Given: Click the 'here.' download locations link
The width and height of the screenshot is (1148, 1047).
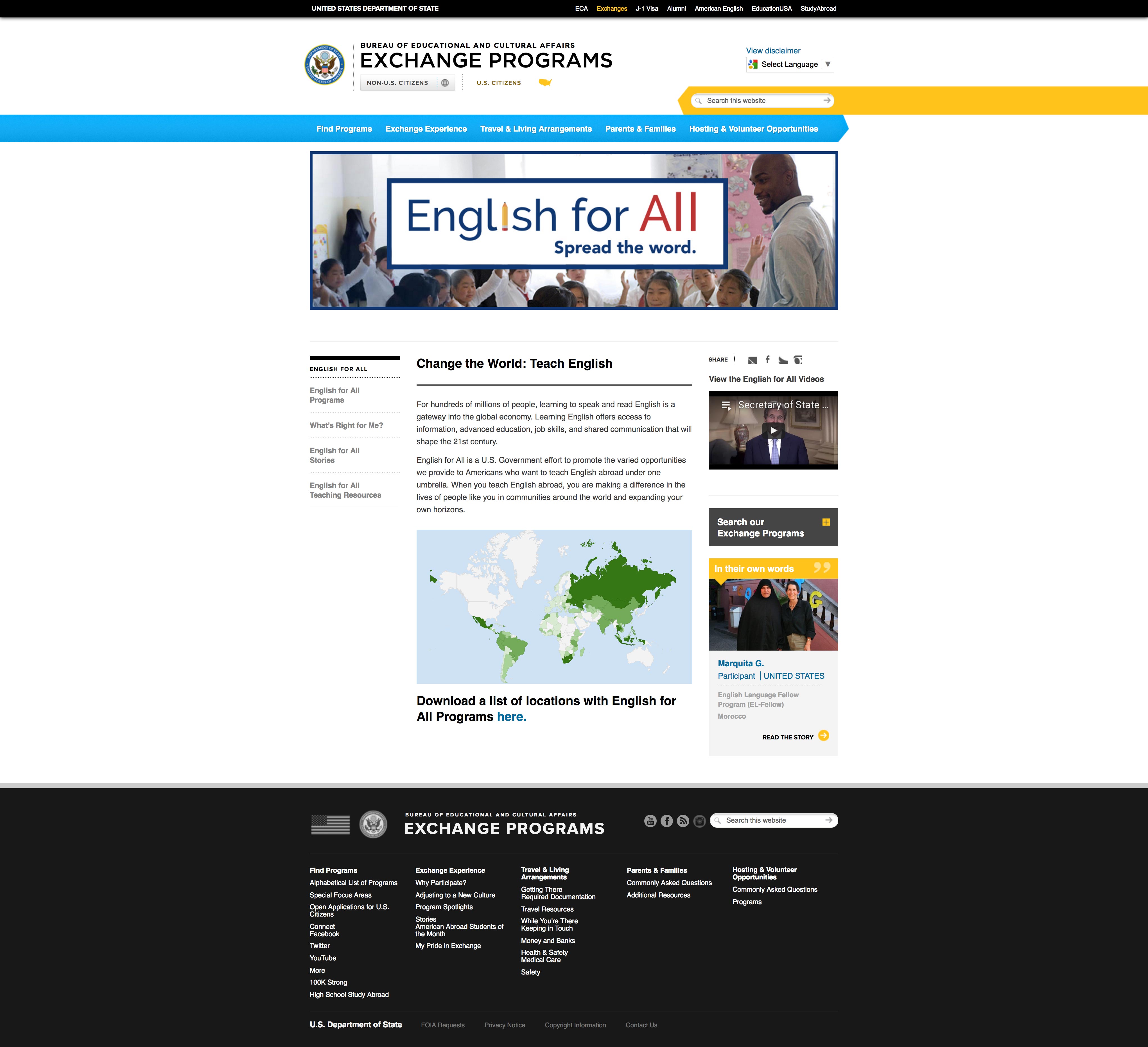Looking at the screenshot, I should (x=511, y=717).
